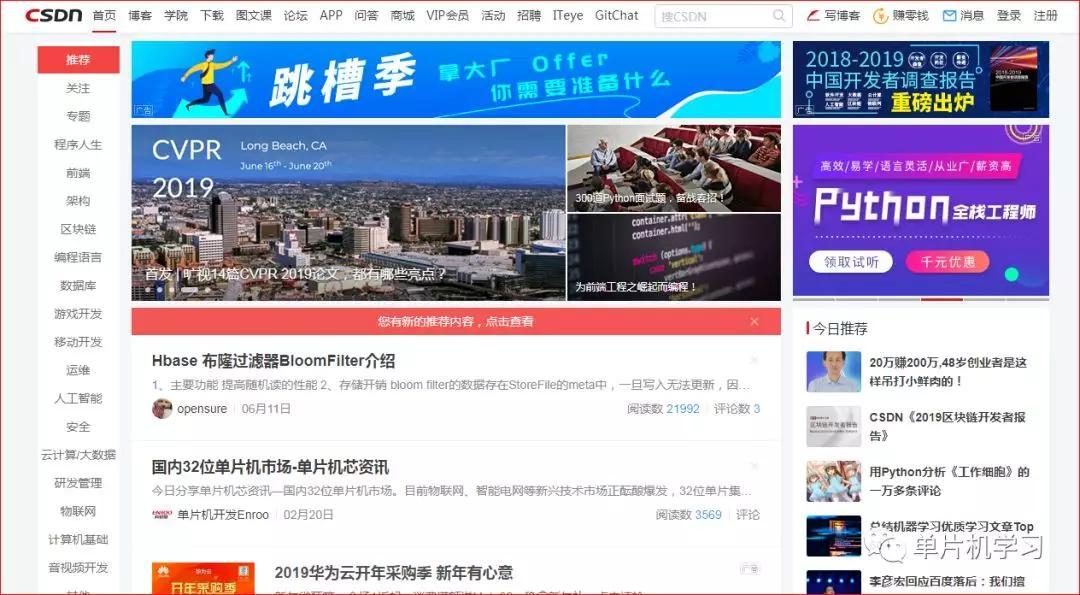This screenshot has width=1080, height=595.
Task: Select the 计算机基础 sidebar category
Action: 79,540
